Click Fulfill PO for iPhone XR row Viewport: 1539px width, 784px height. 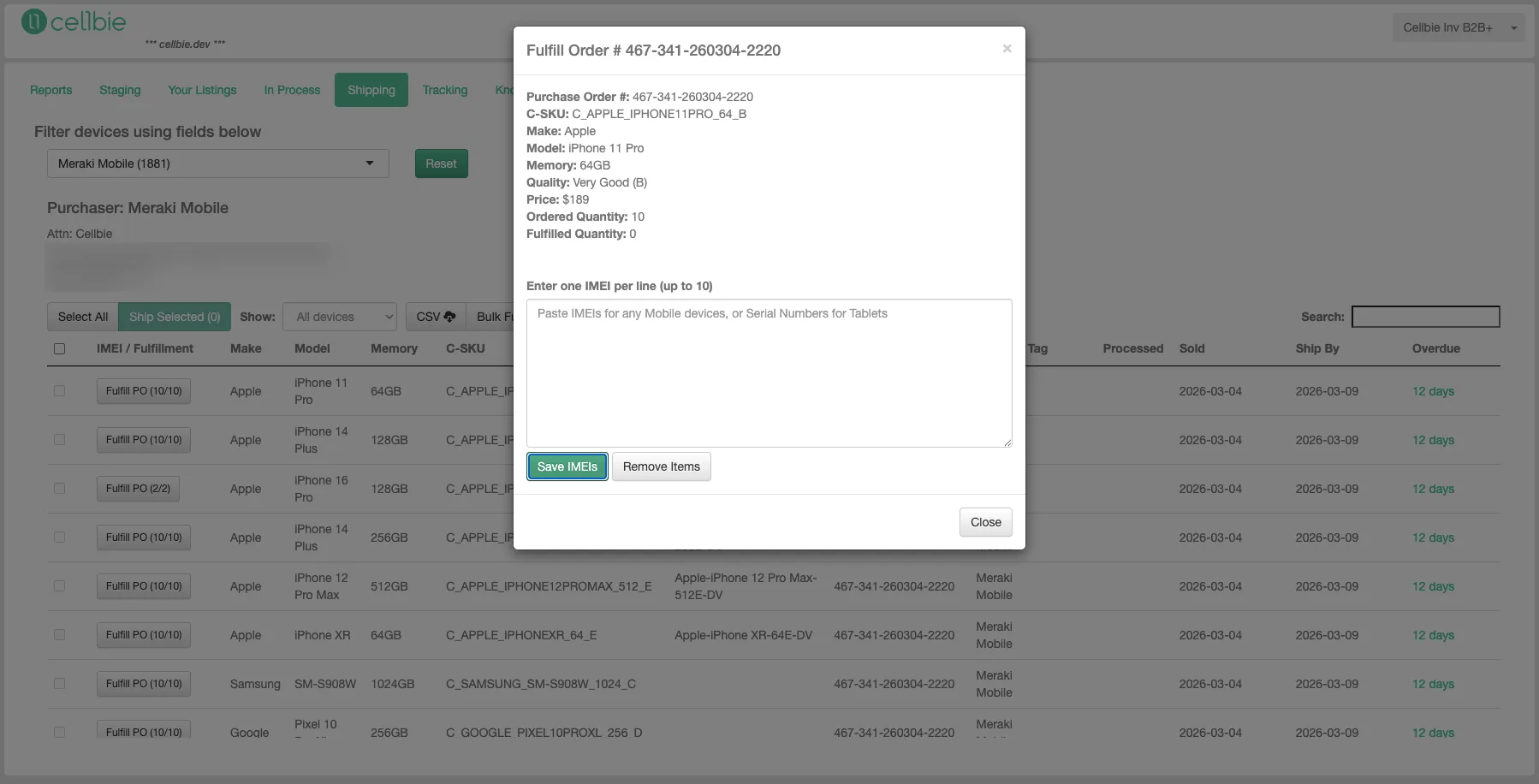(144, 635)
